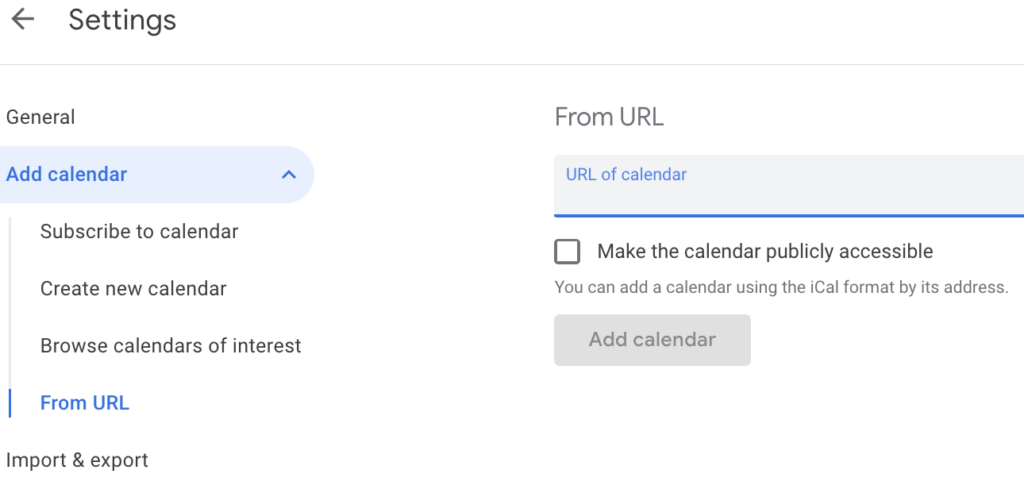
Task: Open the General settings section
Action: point(40,117)
